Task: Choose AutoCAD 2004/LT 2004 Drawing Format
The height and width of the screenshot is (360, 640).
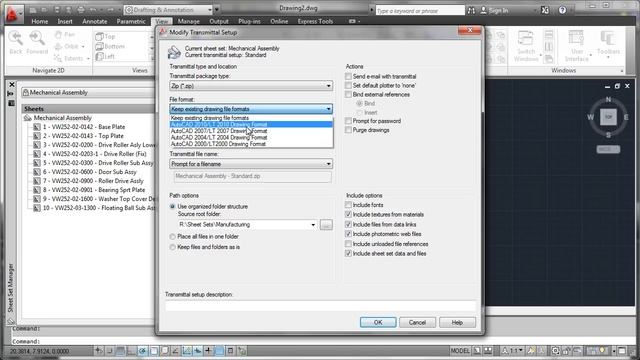Action: [x=251, y=138]
